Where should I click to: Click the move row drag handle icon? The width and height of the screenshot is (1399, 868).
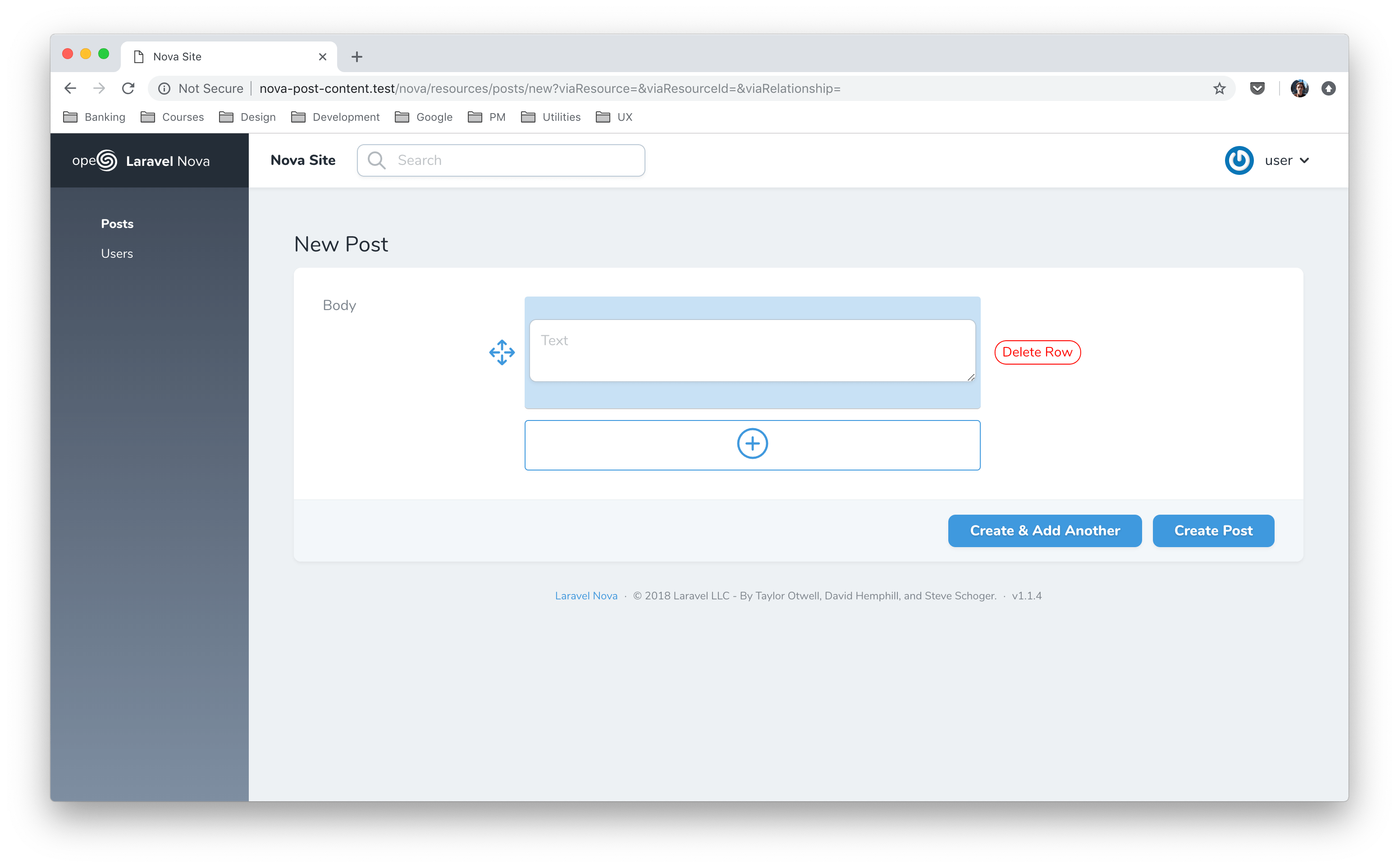pos(502,352)
